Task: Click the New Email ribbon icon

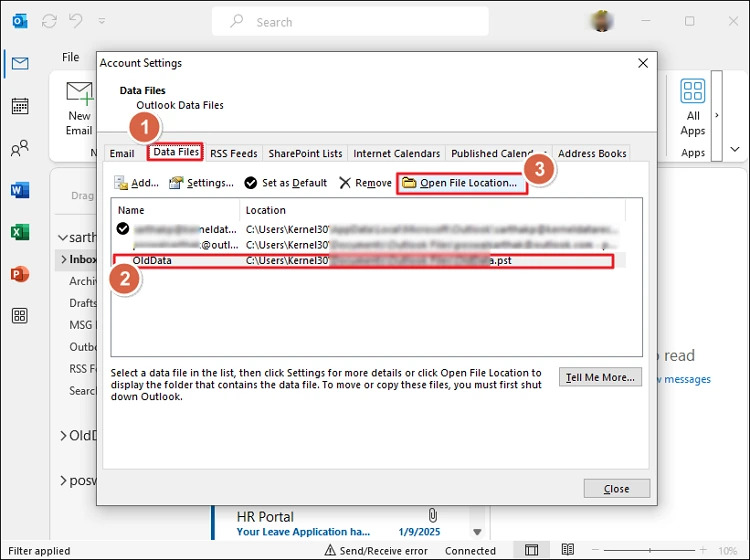Action: pyautogui.click(x=79, y=93)
